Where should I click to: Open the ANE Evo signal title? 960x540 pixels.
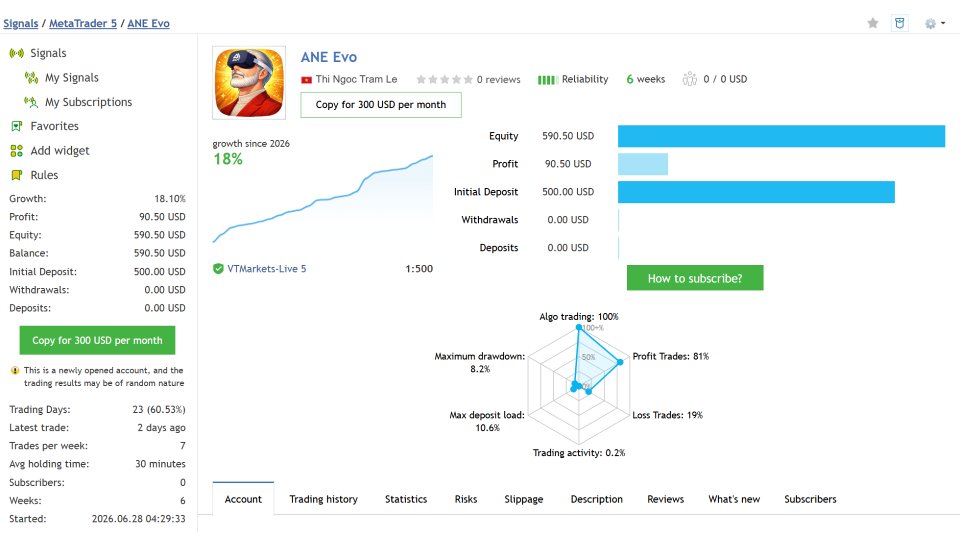point(329,57)
